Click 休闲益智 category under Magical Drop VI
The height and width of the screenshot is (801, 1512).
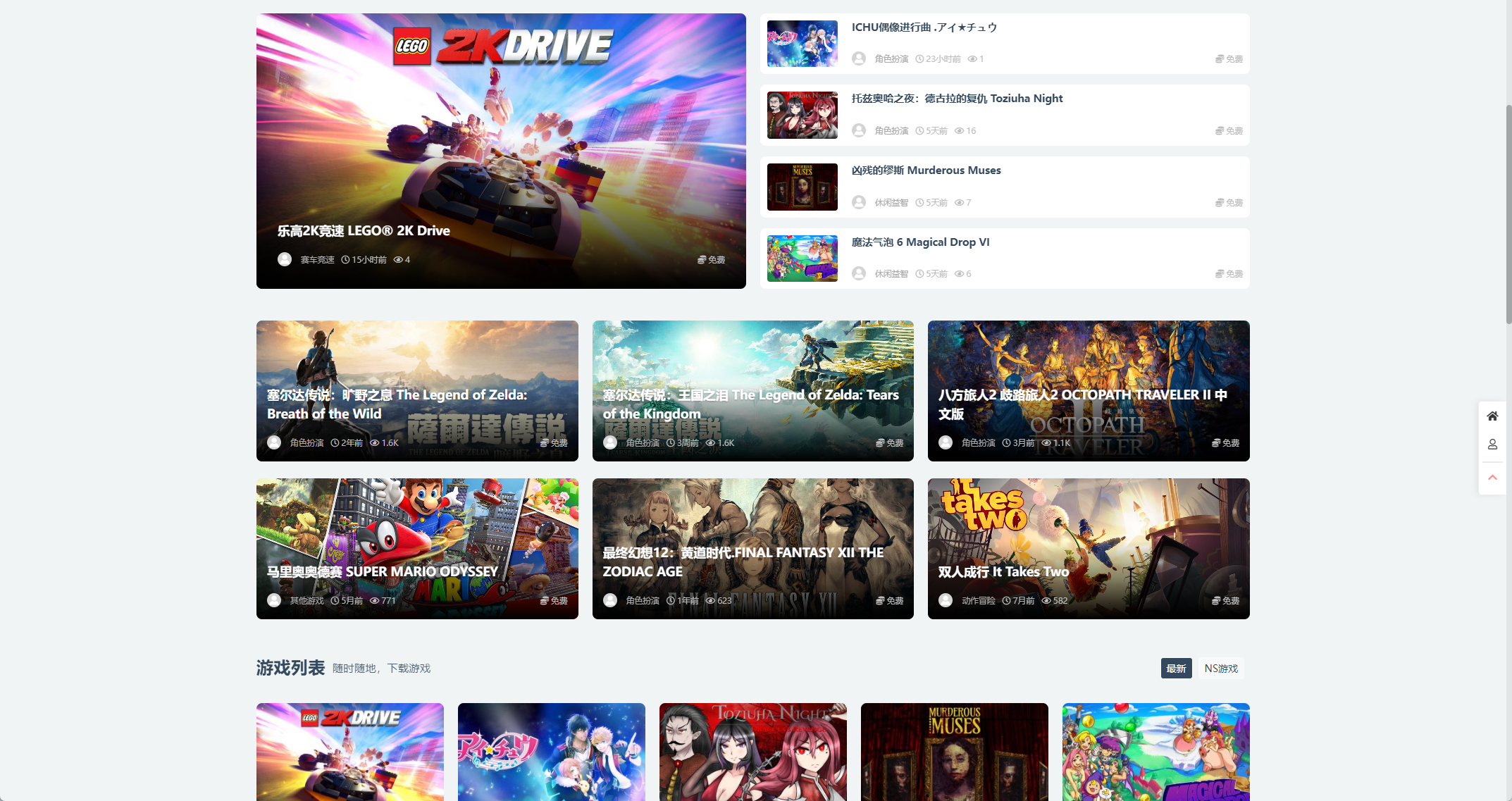point(891,274)
